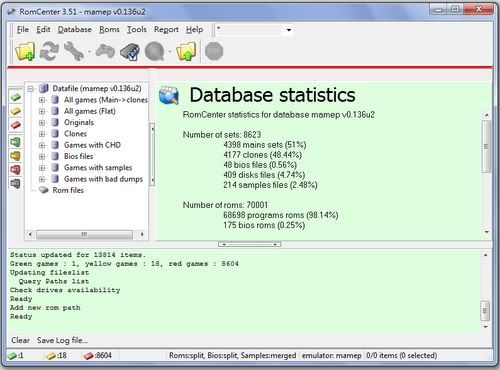
Task: Click the vertical splitter handle beside tree
Action: pyautogui.click(x=153, y=155)
